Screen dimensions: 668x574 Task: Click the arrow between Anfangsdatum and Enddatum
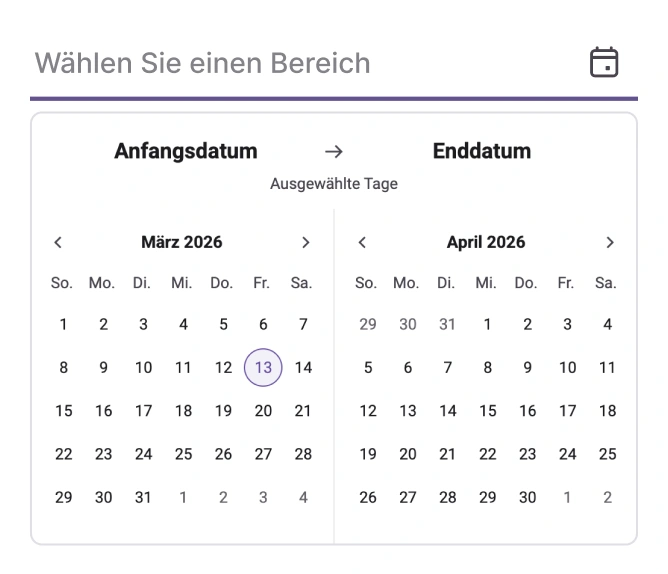[334, 152]
